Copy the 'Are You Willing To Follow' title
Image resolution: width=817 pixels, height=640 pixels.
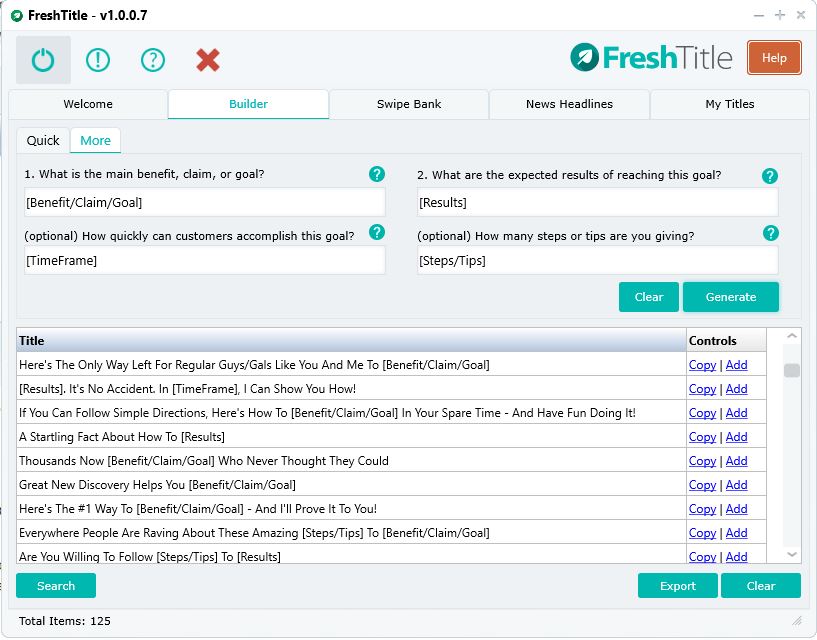click(702, 557)
